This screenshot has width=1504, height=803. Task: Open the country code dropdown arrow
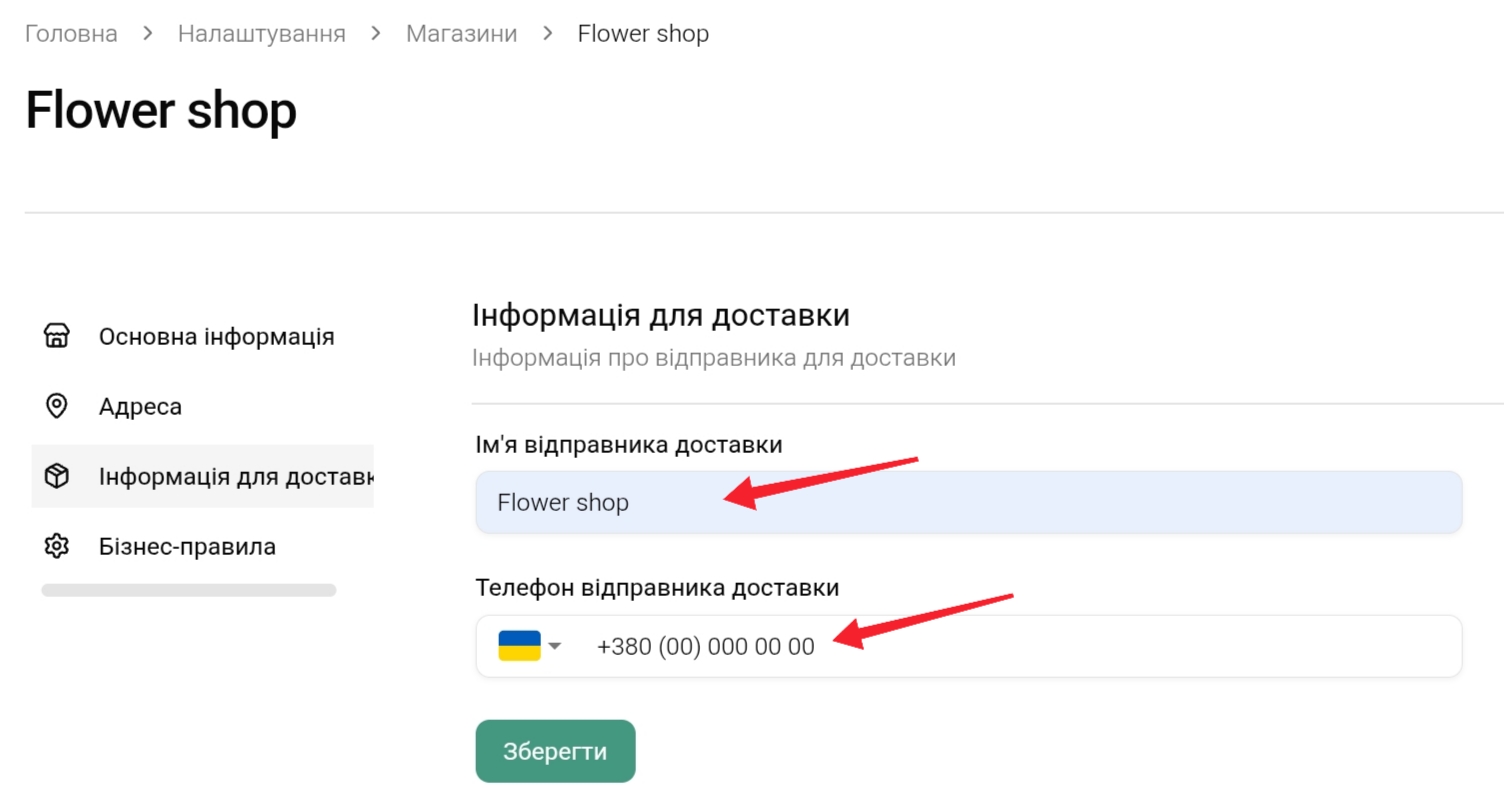tap(555, 646)
